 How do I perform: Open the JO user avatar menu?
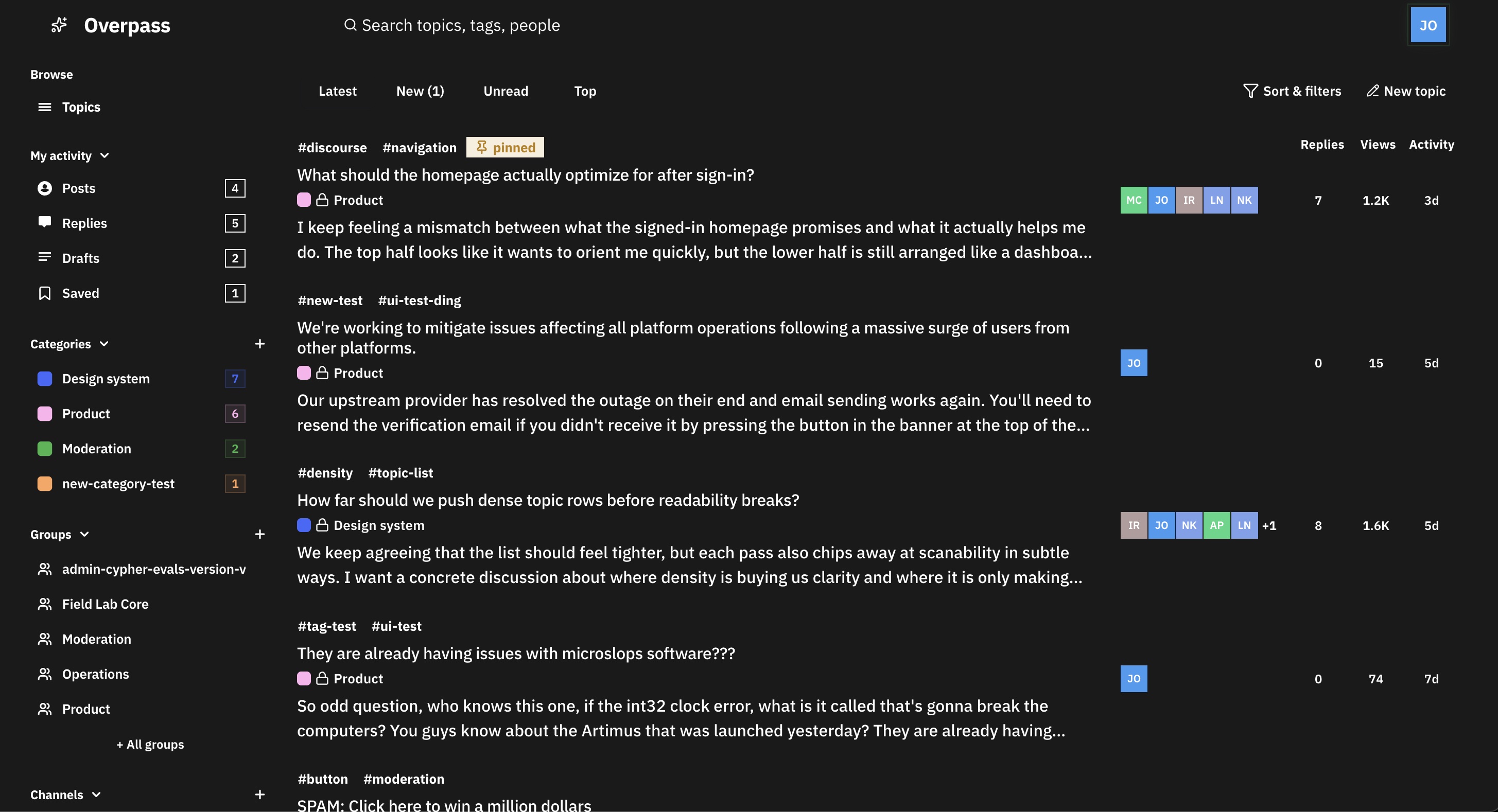tap(1428, 25)
